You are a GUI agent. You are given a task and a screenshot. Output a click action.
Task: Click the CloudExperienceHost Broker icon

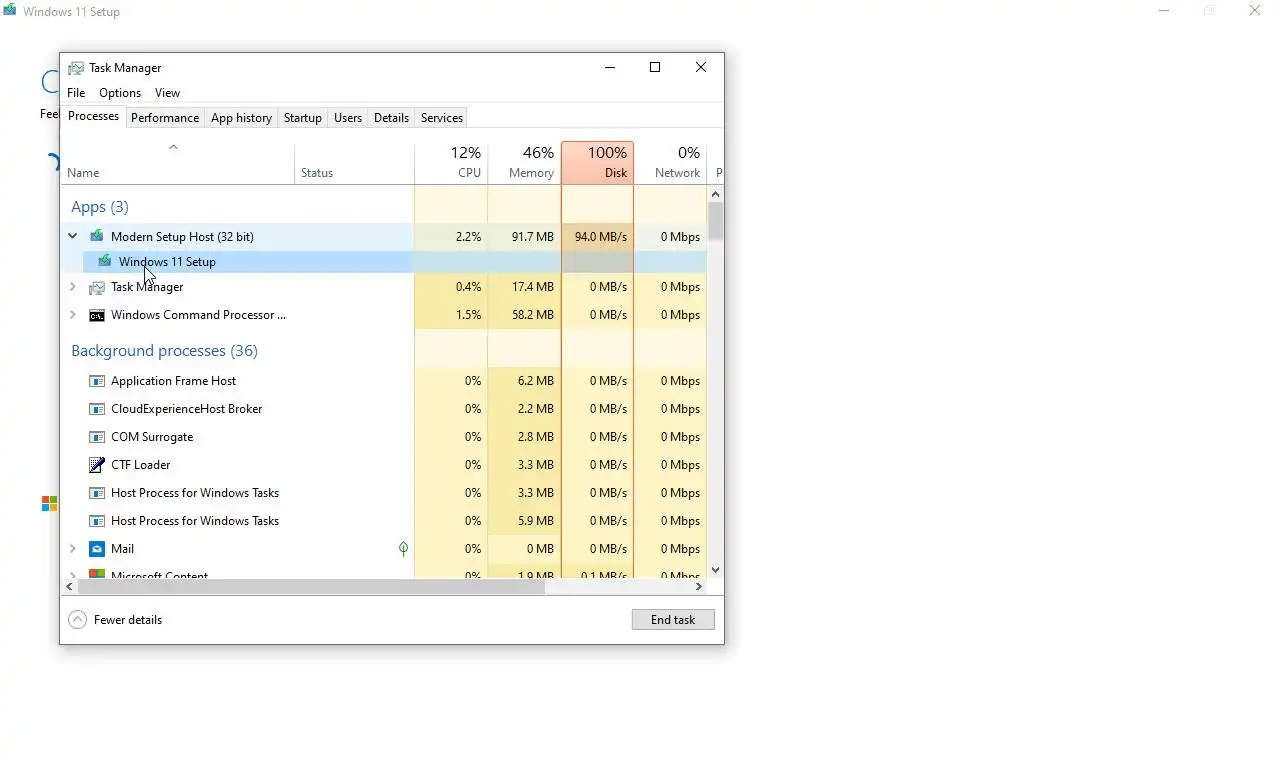click(x=97, y=409)
